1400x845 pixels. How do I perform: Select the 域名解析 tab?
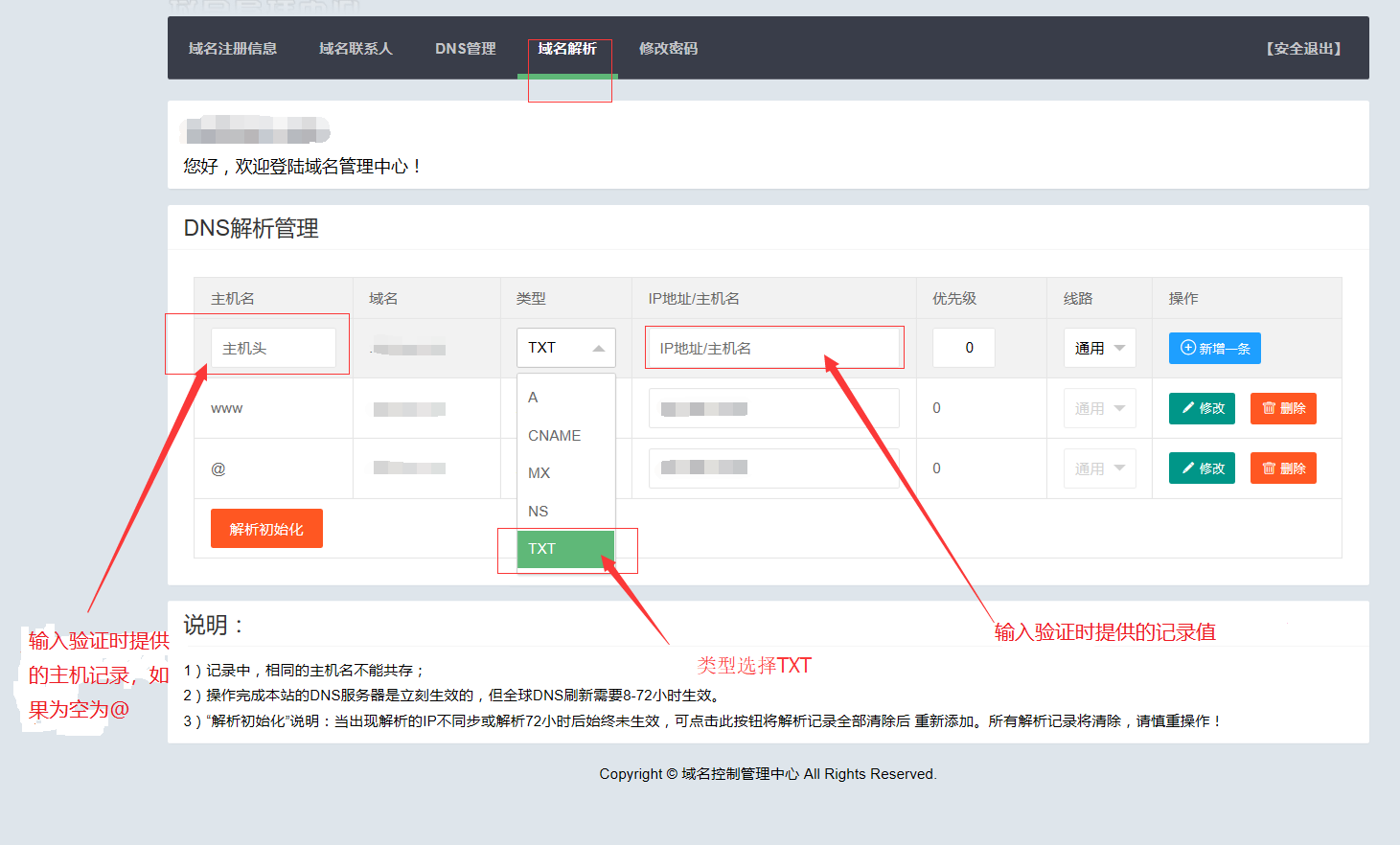click(x=567, y=49)
